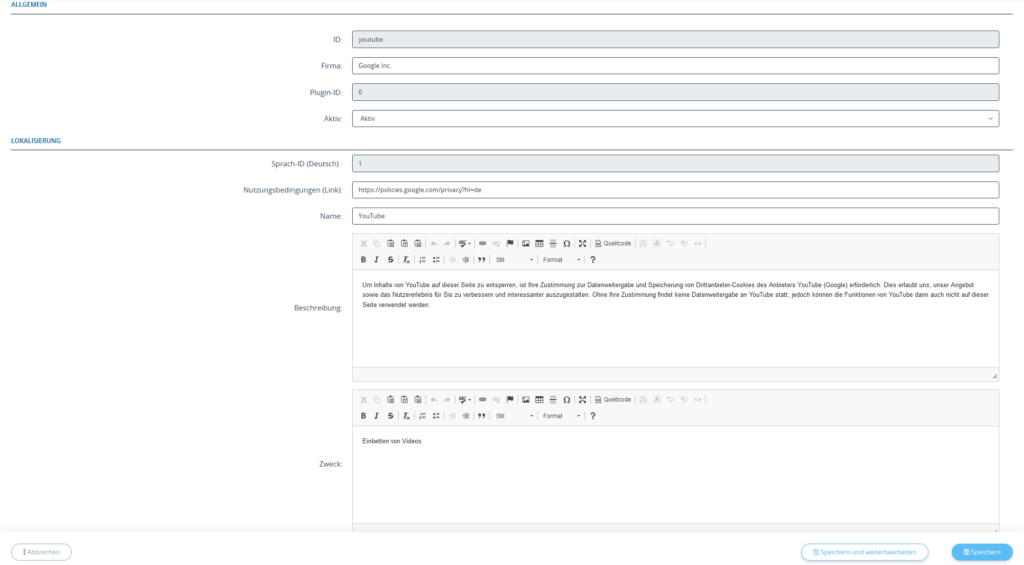Paste as plain text in Beschreibung editor

tap(404, 244)
